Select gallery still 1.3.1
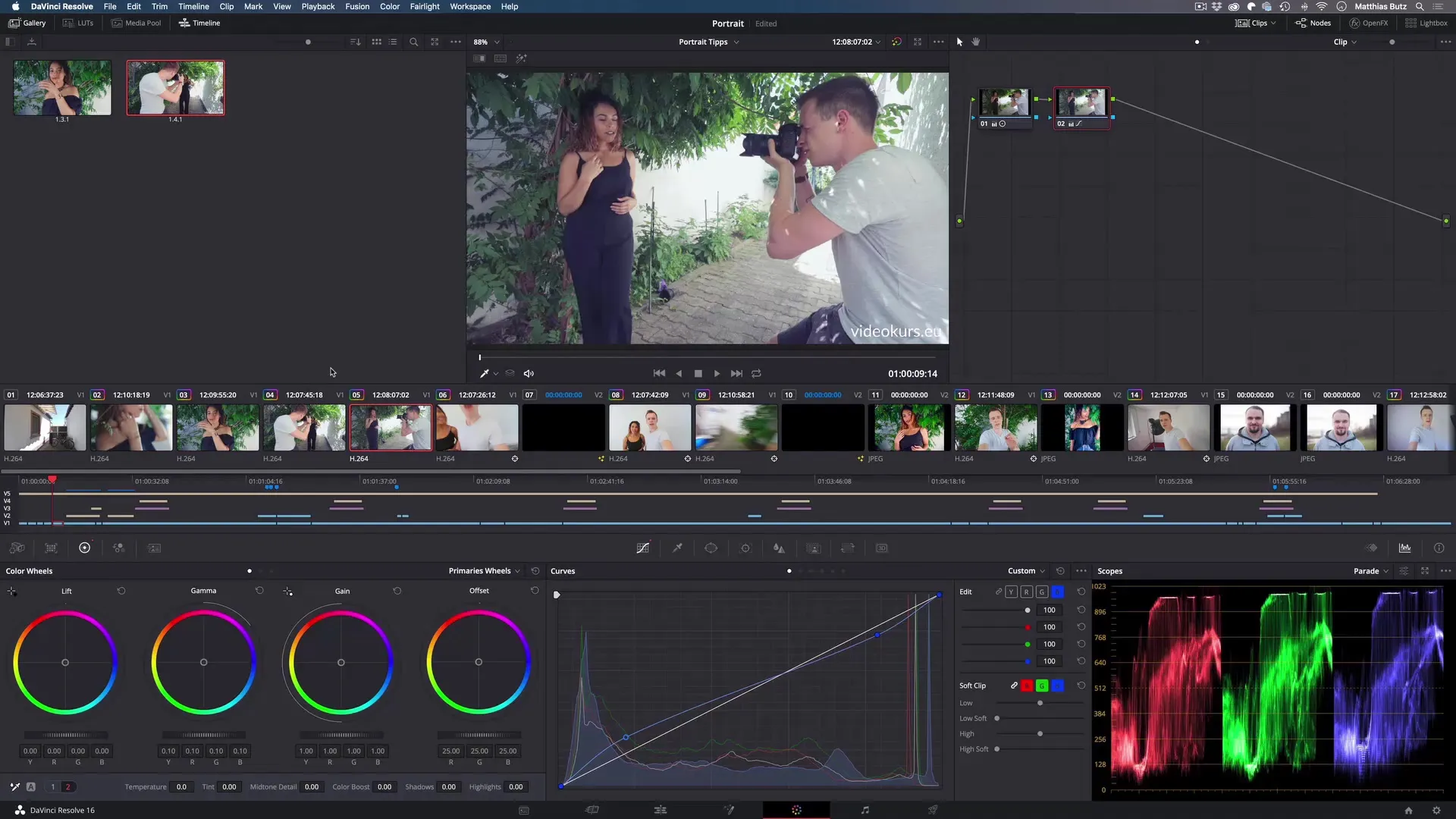 [62, 88]
